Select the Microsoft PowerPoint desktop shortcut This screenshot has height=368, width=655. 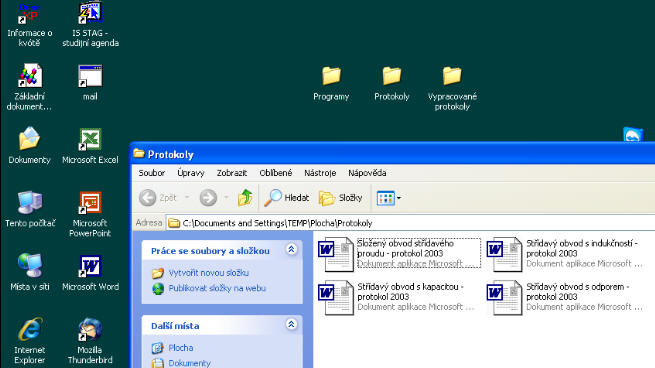[90, 214]
